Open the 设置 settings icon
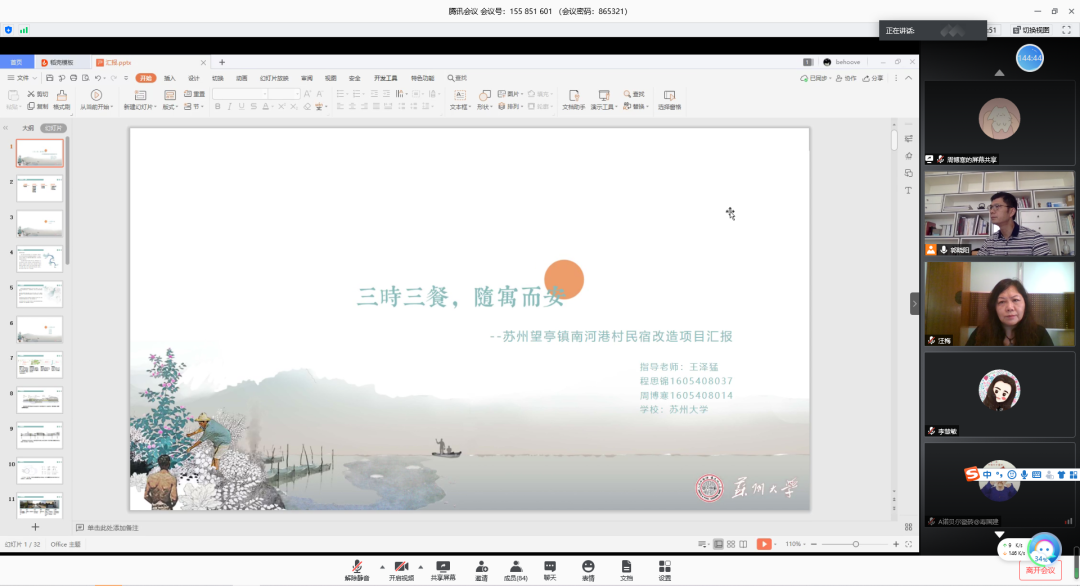 pos(665,570)
